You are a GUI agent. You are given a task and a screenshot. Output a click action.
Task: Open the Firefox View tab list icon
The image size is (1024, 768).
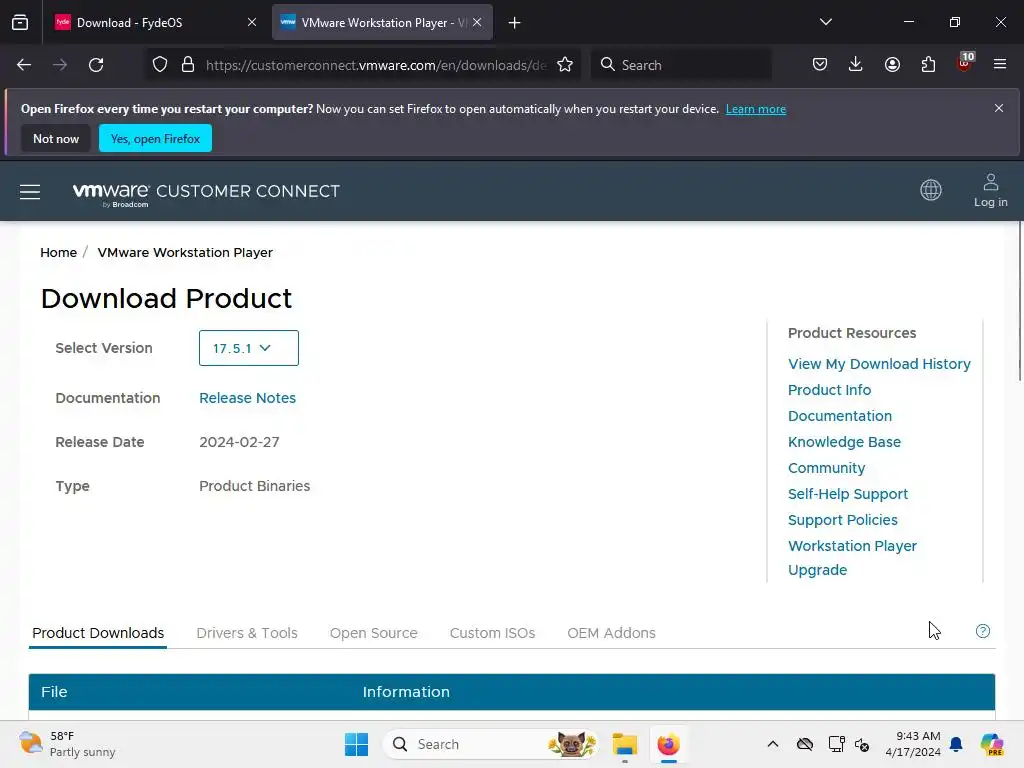point(20,23)
